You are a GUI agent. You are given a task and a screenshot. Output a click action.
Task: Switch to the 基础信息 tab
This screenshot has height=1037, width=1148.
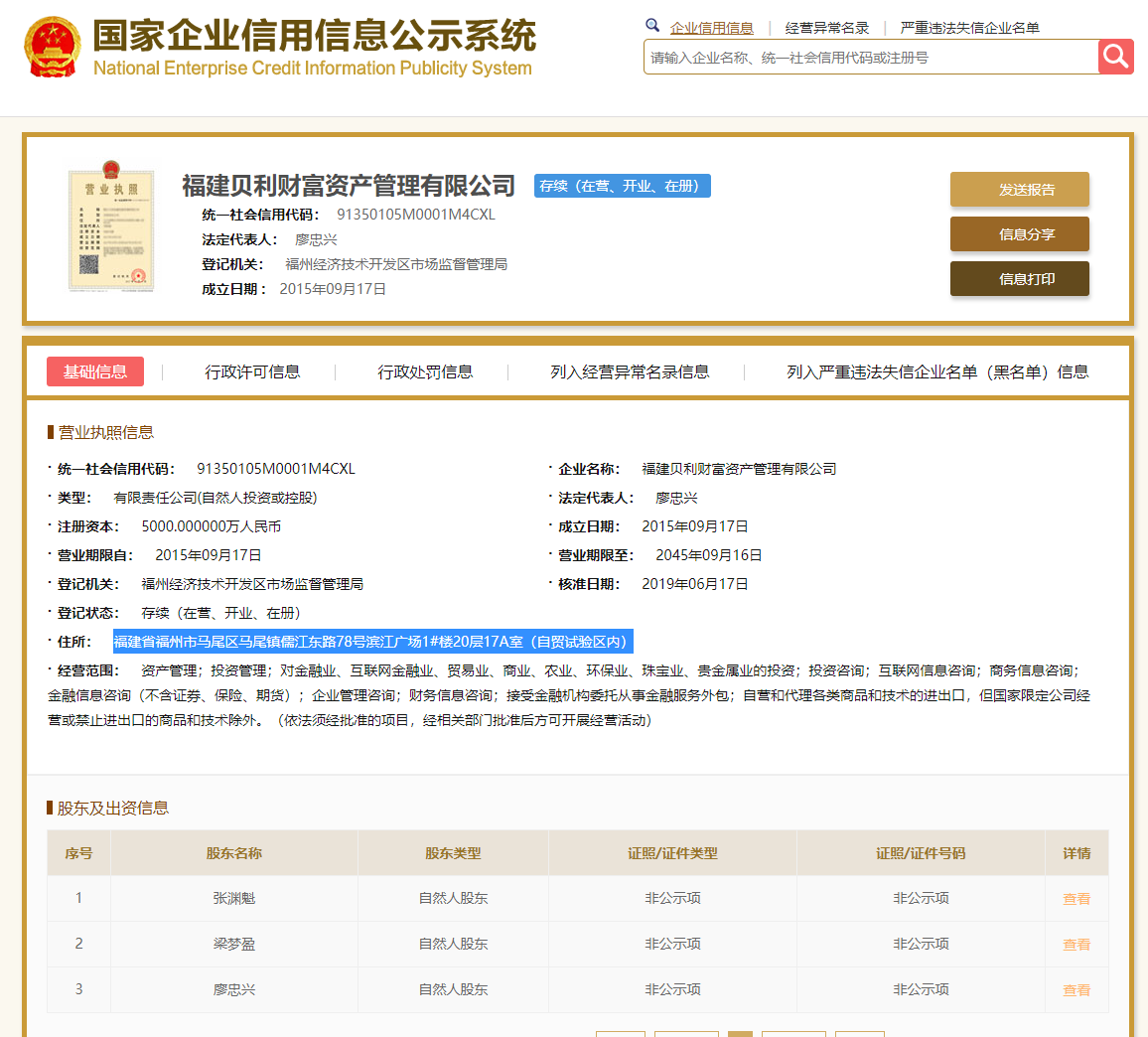coord(95,371)
